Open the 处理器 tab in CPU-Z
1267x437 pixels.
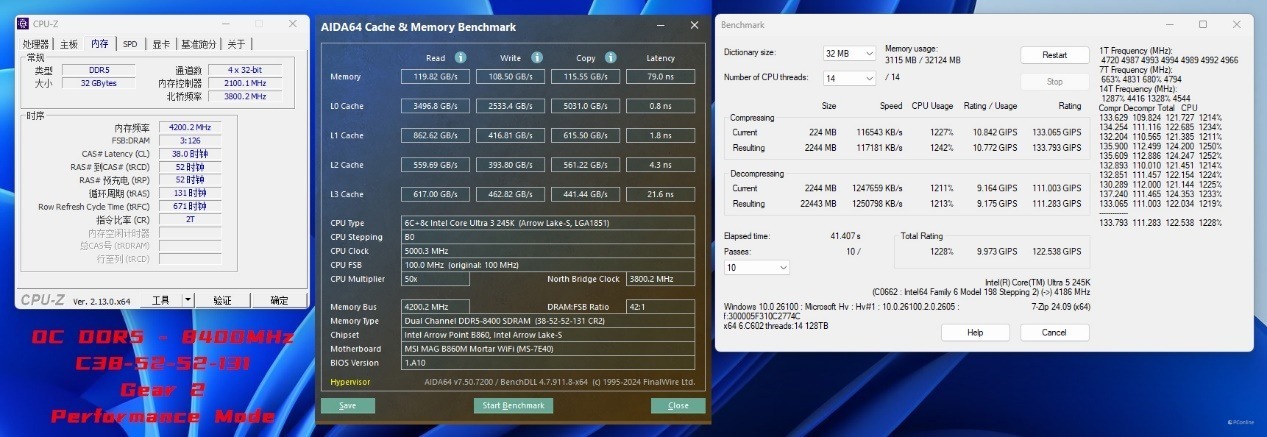coord(36,44)
